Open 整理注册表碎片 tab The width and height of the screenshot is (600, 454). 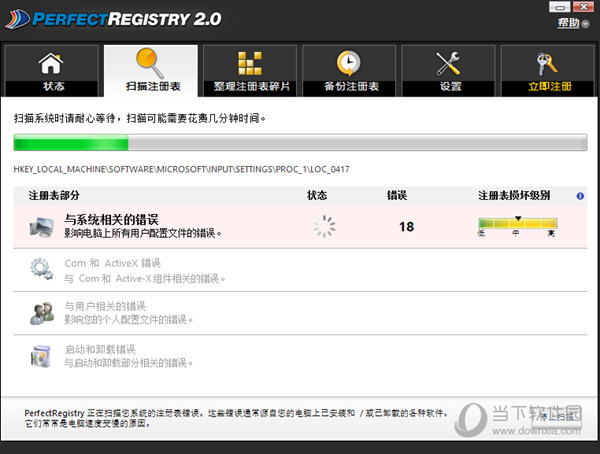click(x=250, y=70)
